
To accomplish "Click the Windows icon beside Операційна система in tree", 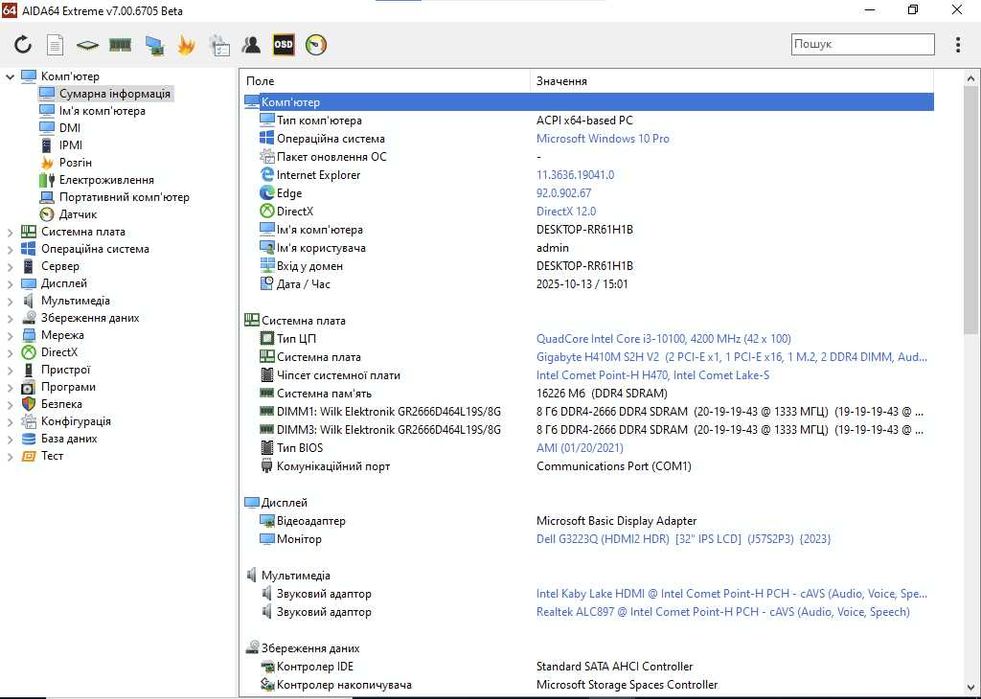I will [29, 249].
